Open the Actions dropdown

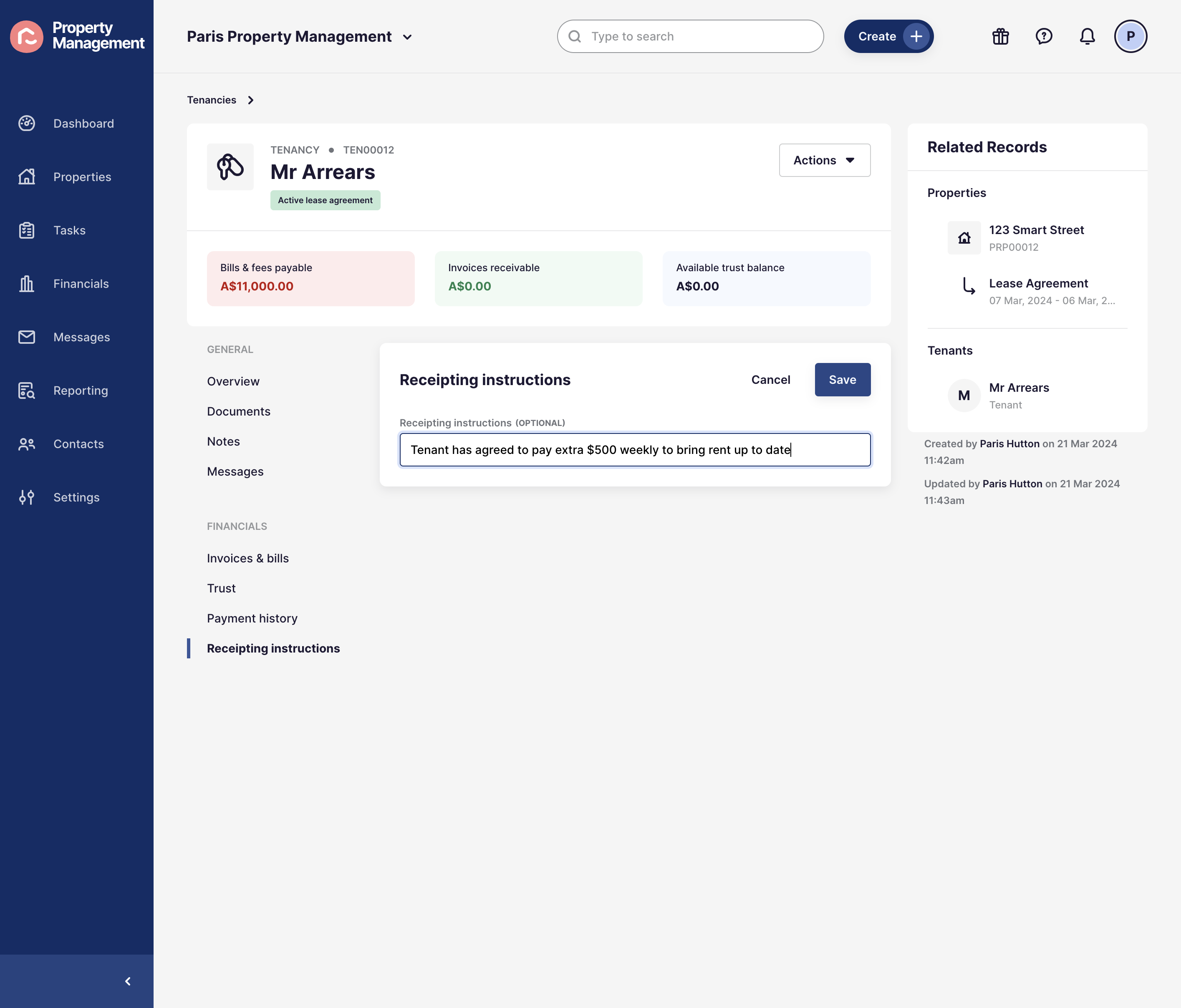824,160
